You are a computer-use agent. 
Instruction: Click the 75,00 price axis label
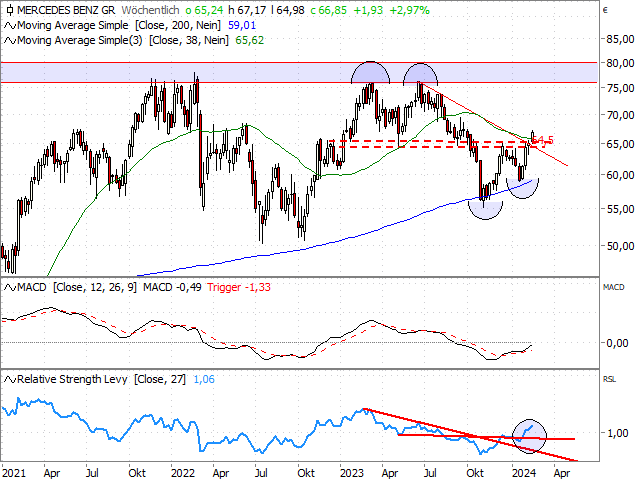coord(620,89)
